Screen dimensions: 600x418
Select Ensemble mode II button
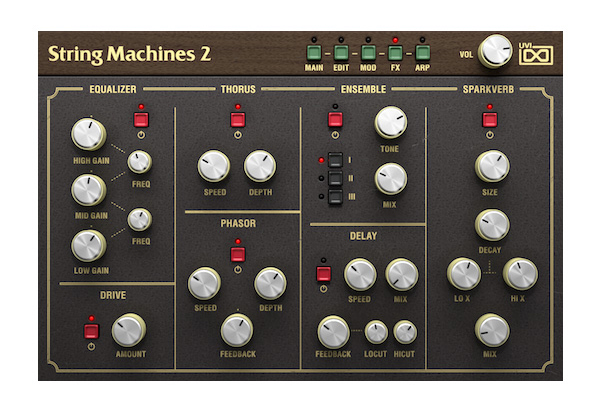click(x=335, y=178)
